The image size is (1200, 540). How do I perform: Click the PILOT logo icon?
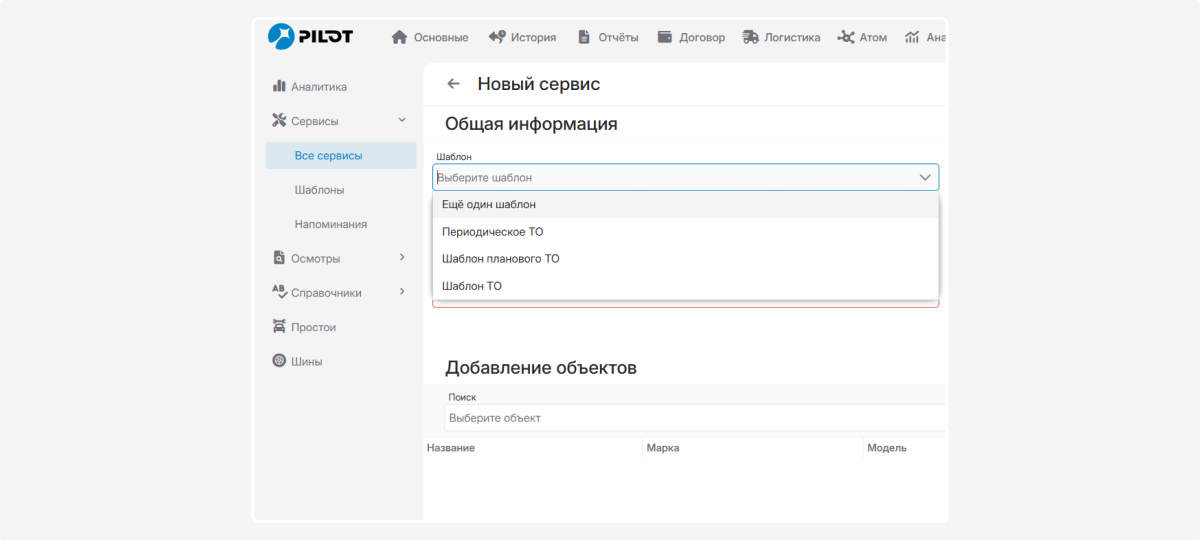click(x=282, y=37)
